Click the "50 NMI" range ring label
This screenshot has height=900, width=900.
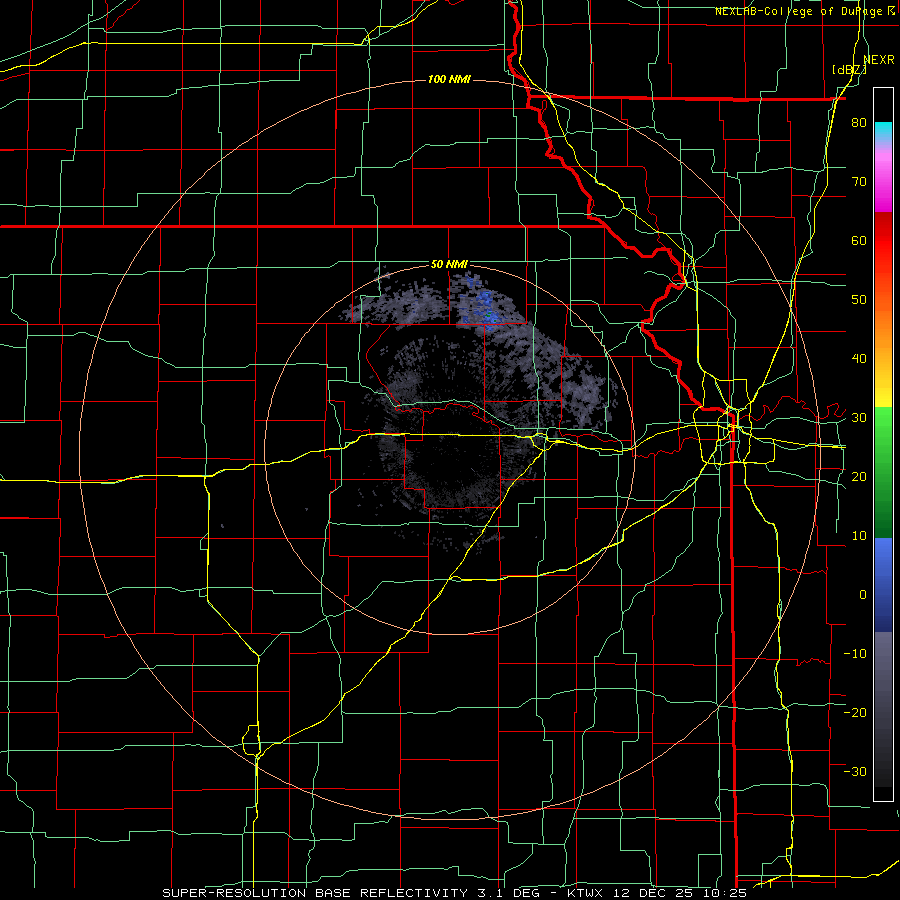pyautogui.click(x=449, y=265)
